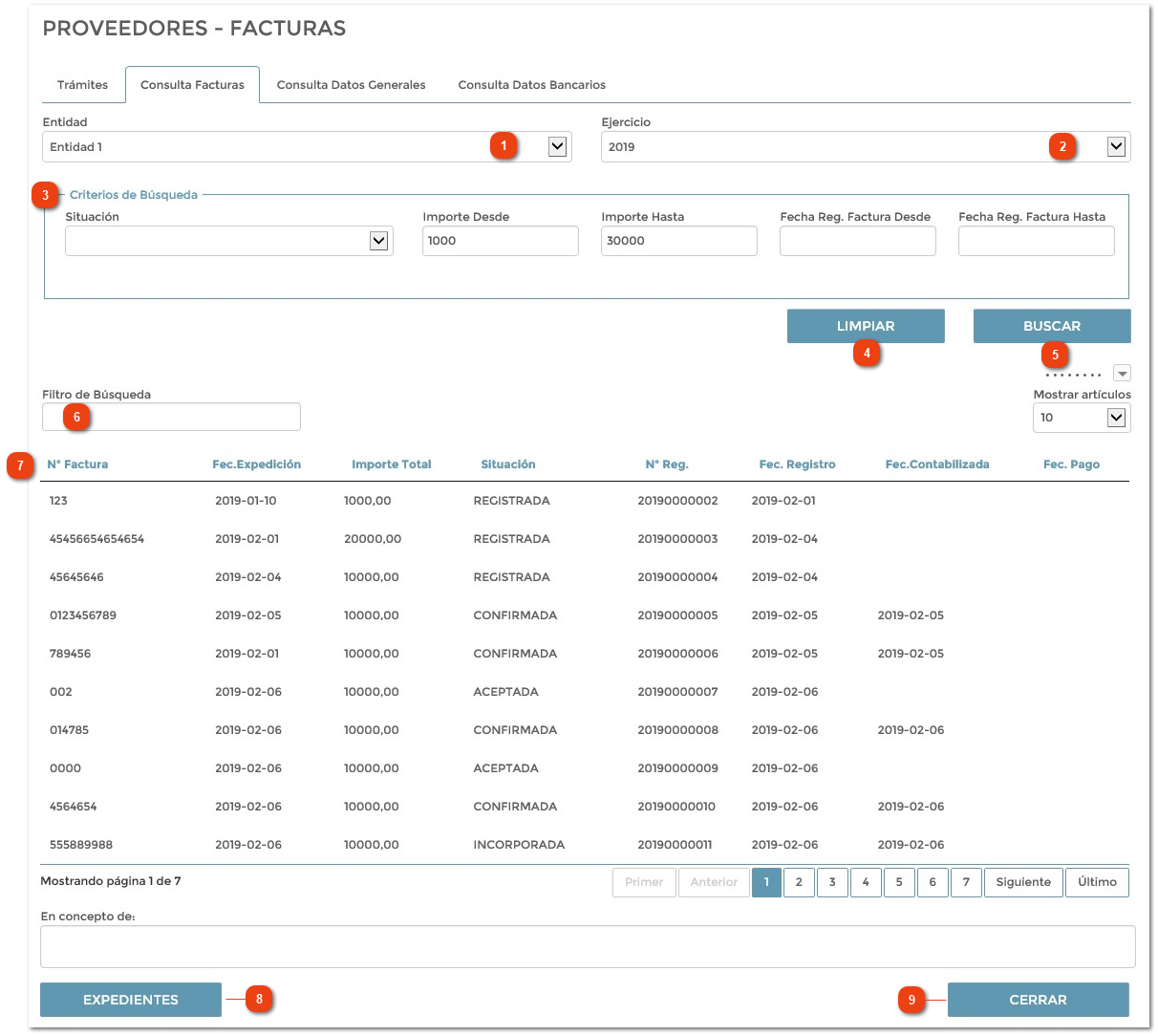Image resolution: width=1158 pixels, height=1036 pixels.
Task: Click the BUSCAR button
Action: click(1051, 326)
